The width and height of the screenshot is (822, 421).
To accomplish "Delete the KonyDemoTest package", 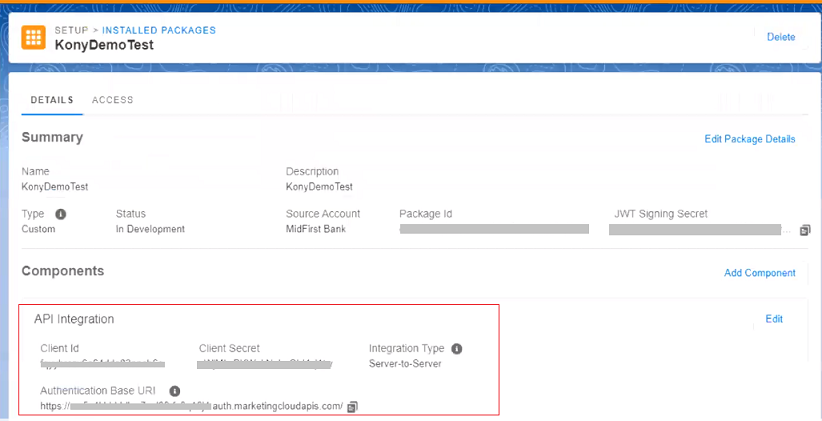I will pyautogui.click(x=781, y=37).
